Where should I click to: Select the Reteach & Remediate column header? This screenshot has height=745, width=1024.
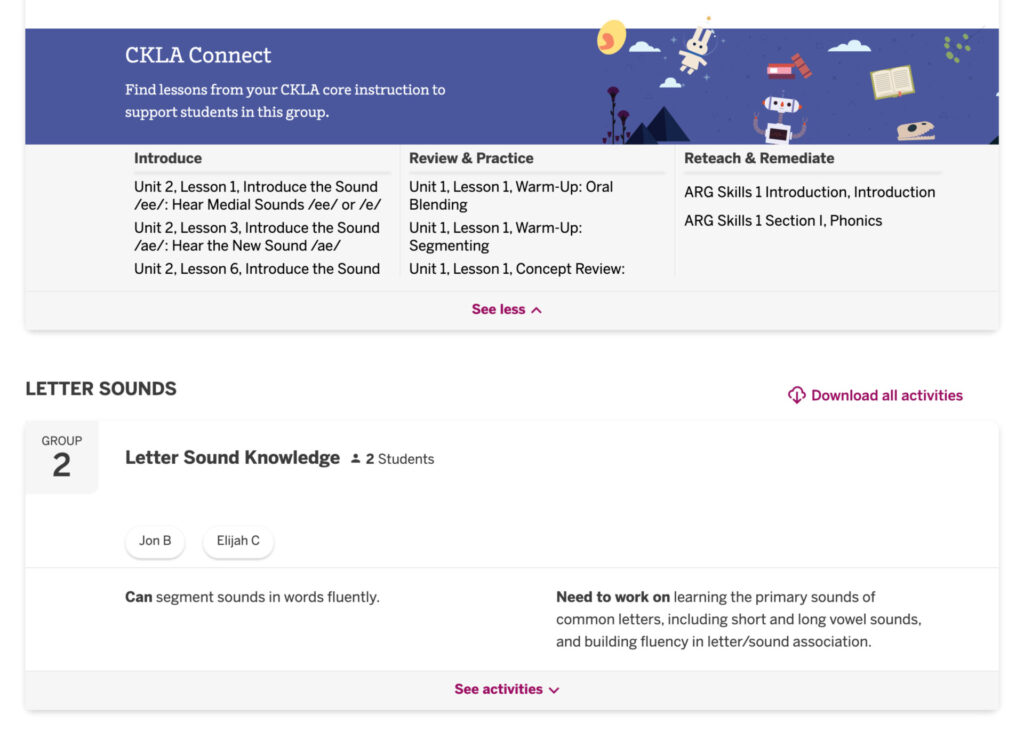pyautogui.click(x=759, y=158)
